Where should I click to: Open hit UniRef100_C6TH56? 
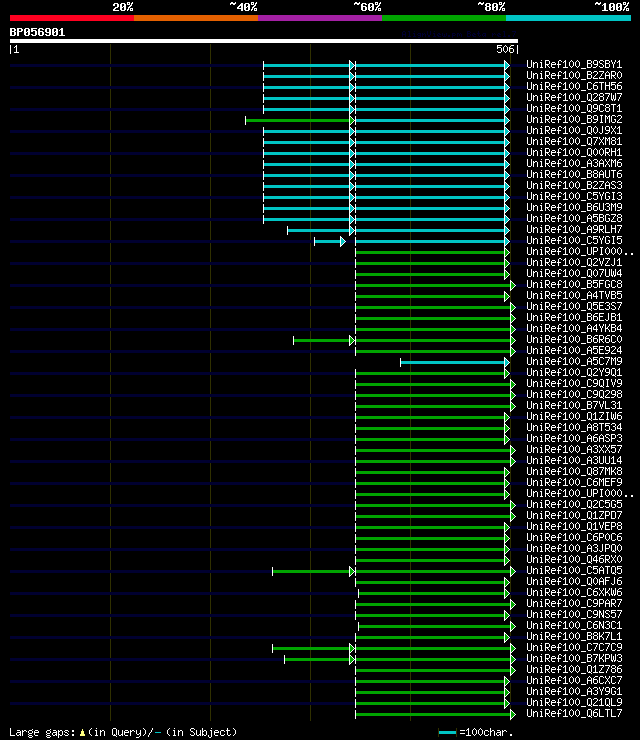tap(574, 86)
